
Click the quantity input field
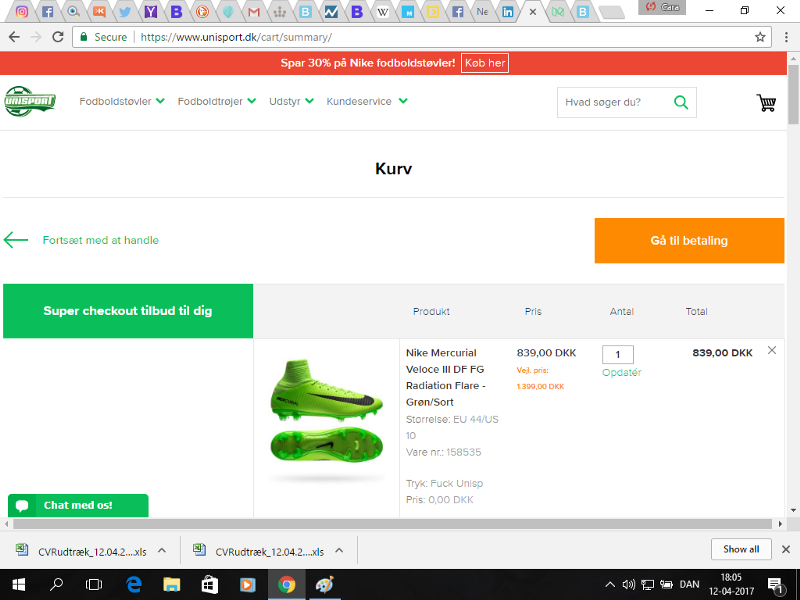click(x=618, y=354)
